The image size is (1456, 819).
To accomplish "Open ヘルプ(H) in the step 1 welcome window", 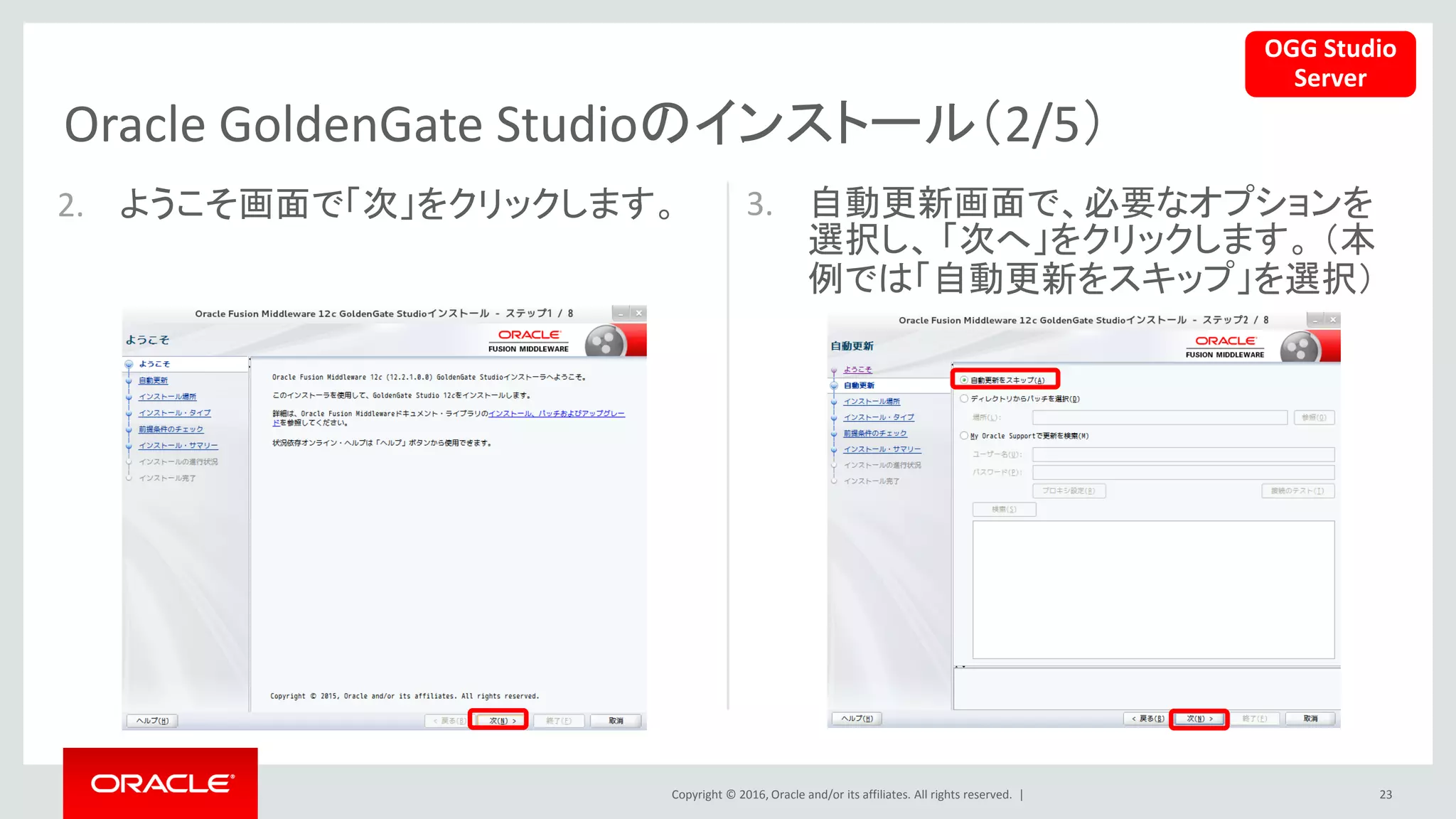I will (x=152, y=721).
